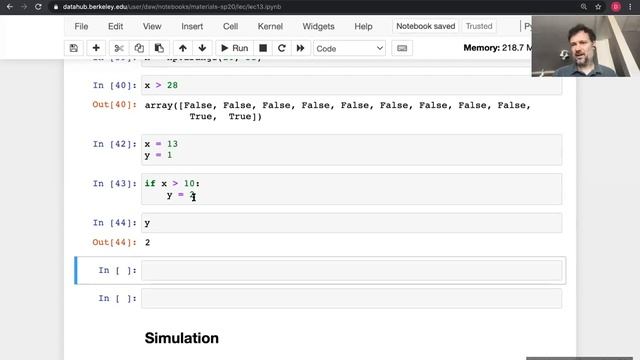Click the if x > 10 code cell
The image size is (640, 360).
[x=351, y=189]
